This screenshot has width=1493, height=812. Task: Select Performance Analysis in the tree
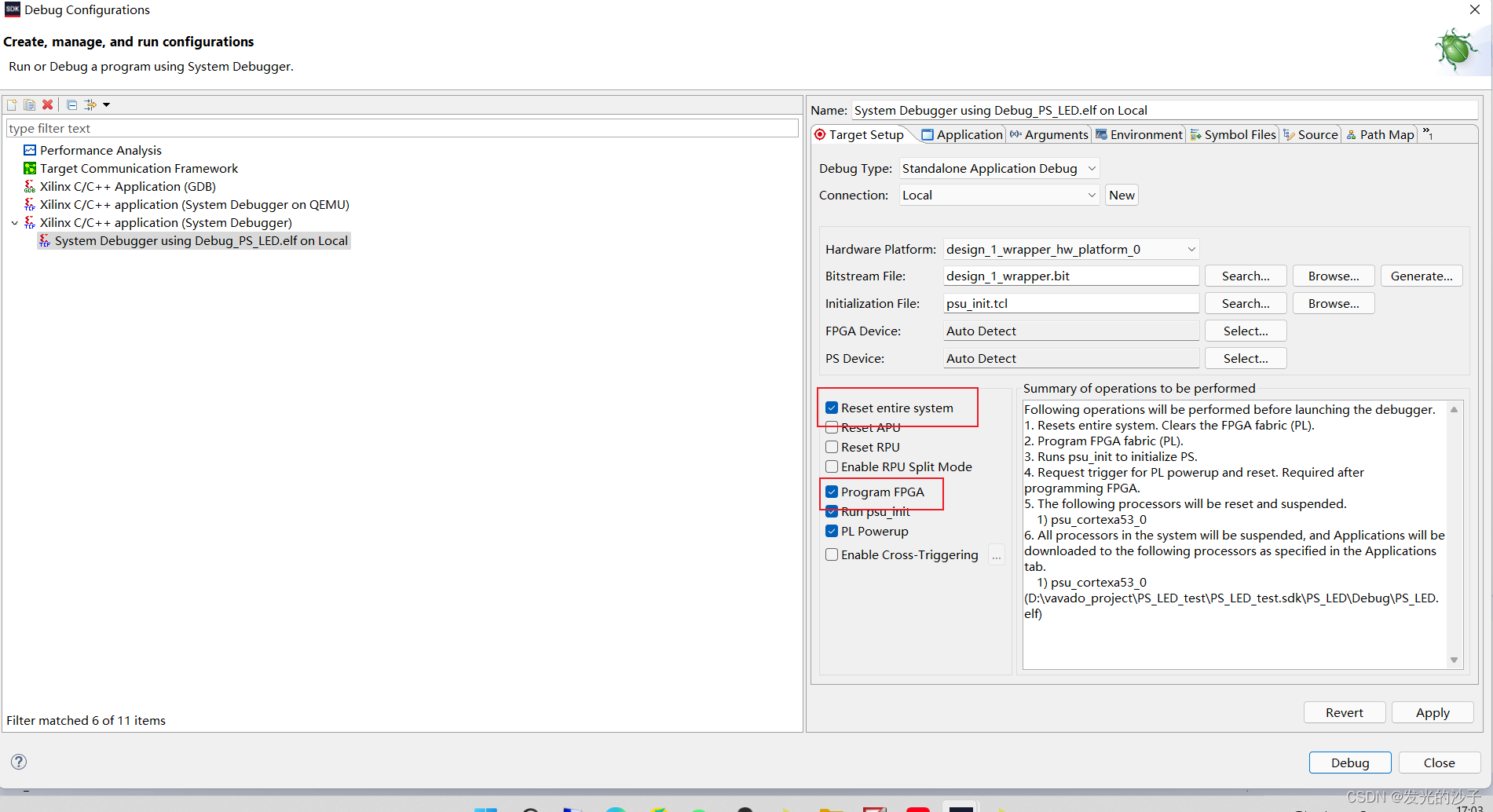click(x=101, y=150)
